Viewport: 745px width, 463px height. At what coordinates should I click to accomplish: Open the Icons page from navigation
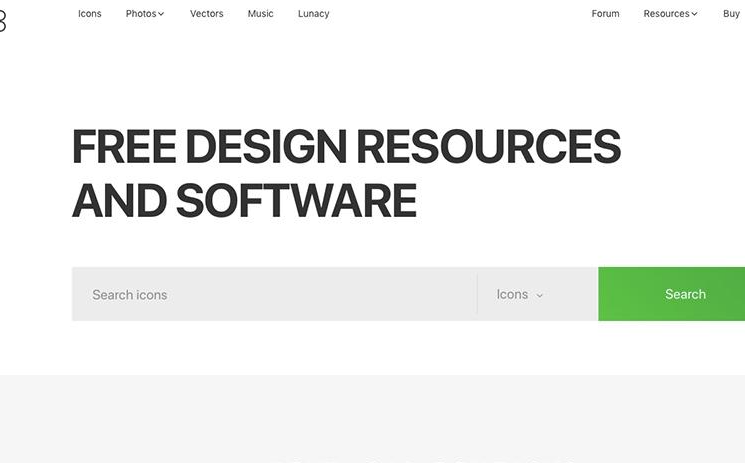click(90, 14)
